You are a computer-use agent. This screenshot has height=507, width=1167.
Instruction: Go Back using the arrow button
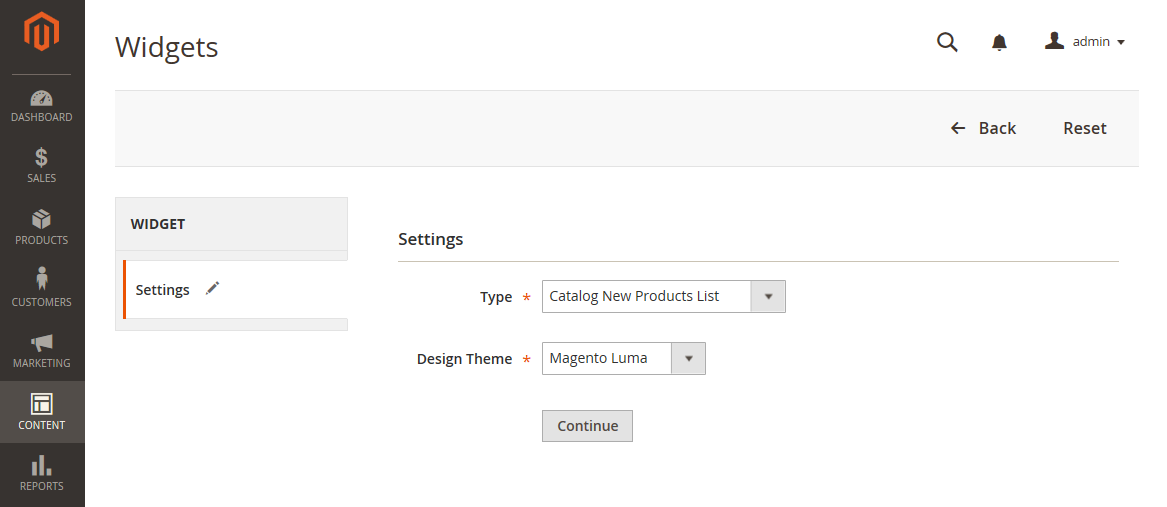tap(983, 128)
